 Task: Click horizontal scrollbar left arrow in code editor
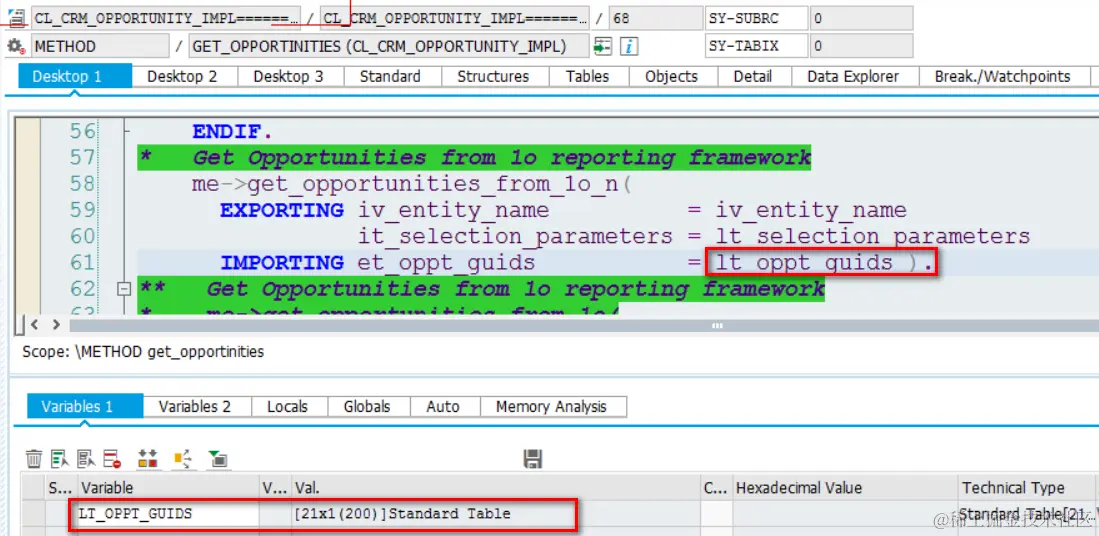[34, 324]
